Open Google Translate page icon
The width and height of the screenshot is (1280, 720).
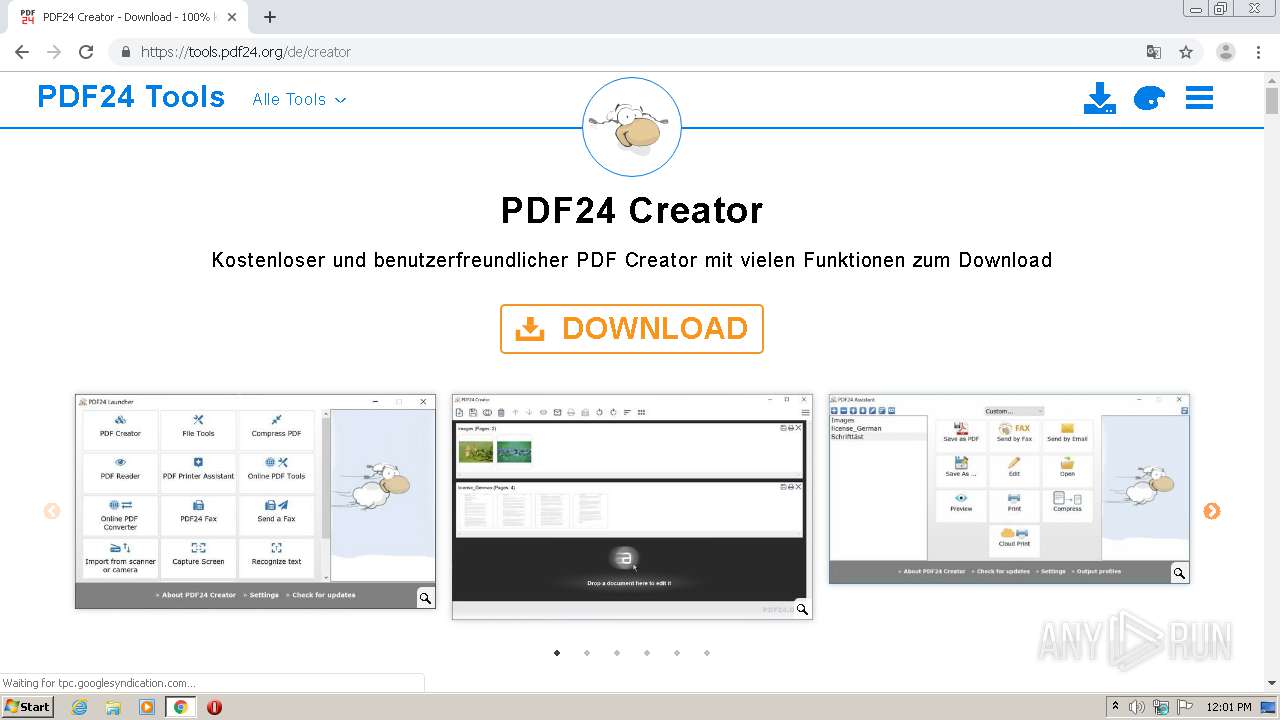[1154, 52]
